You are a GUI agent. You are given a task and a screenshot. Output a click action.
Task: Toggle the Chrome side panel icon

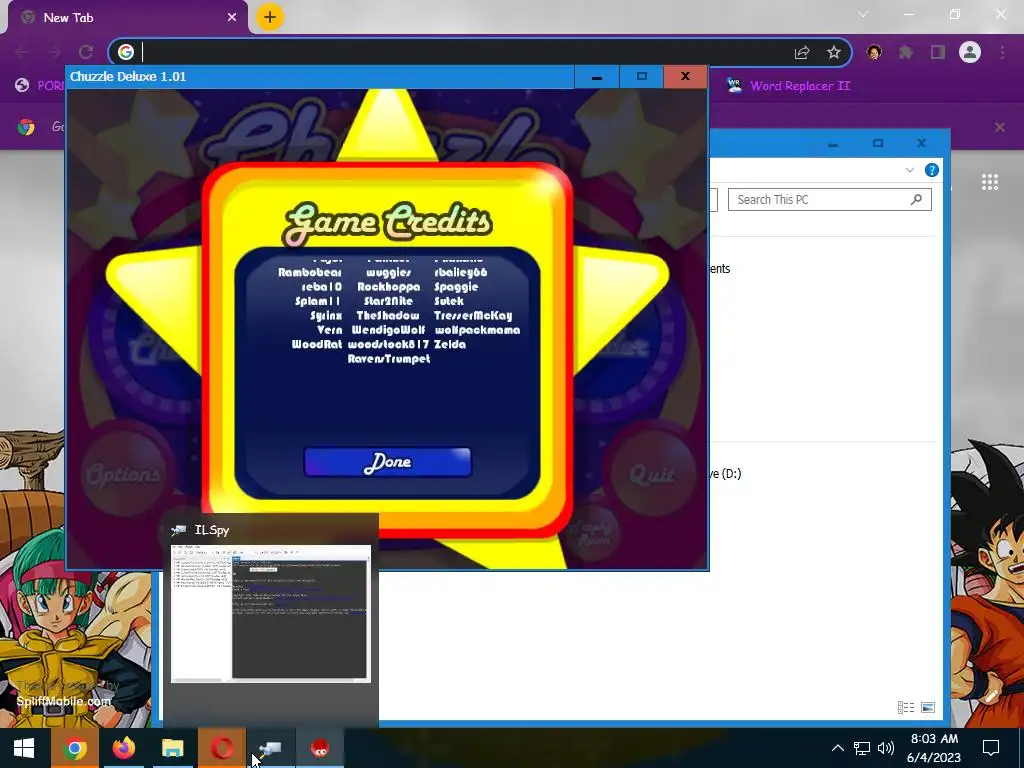pyautogui.click(x=938, y=52)
